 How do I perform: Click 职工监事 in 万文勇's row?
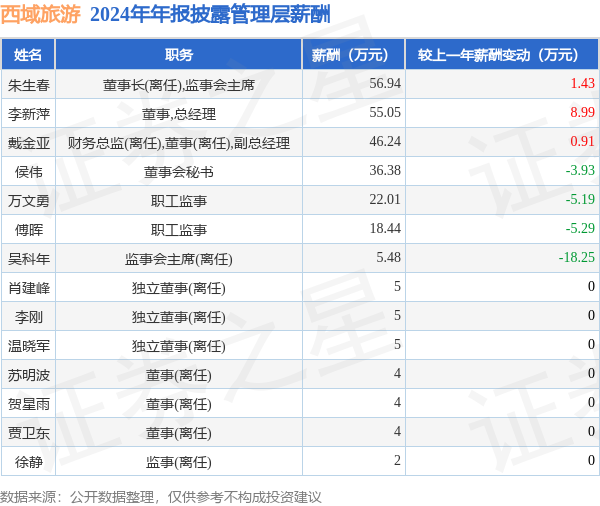(x=179, y=201)
